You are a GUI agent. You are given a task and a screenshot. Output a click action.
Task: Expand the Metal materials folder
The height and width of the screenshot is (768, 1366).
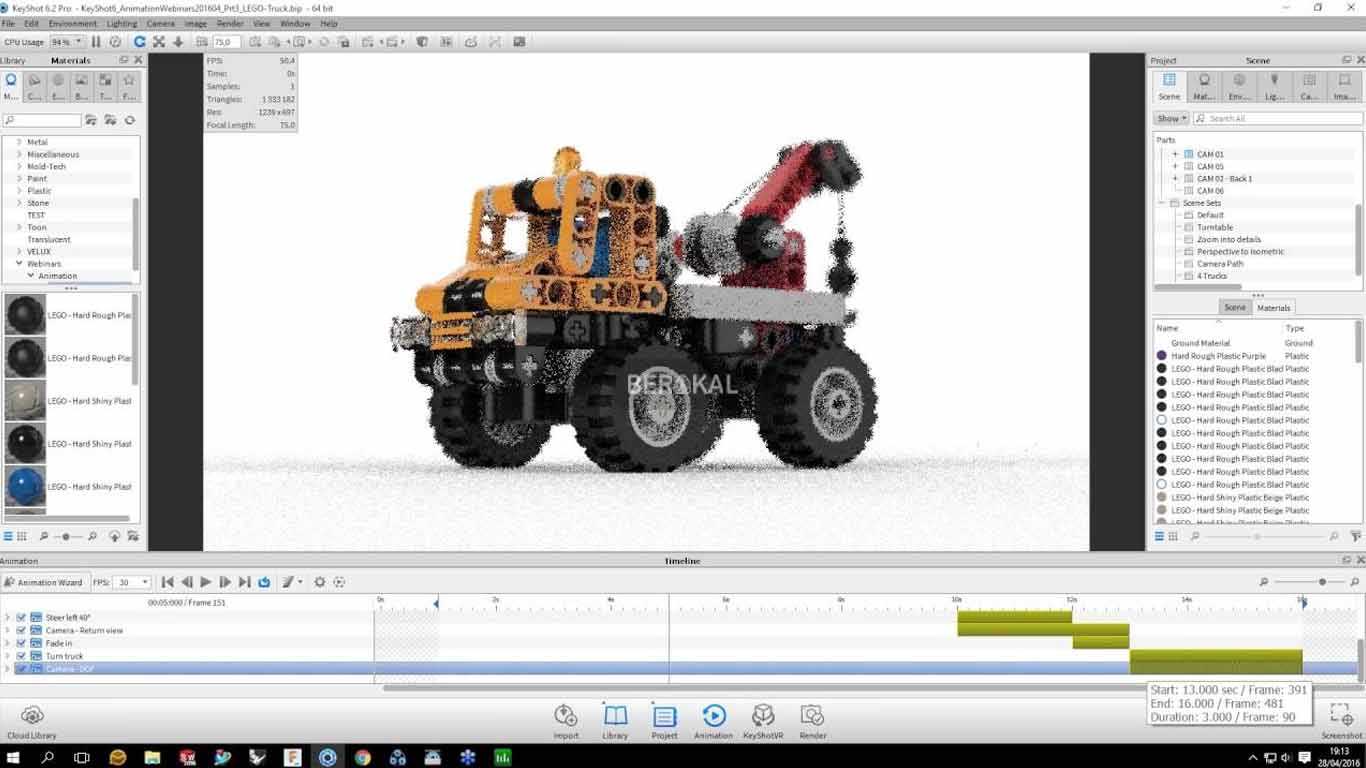coord(19,142)
